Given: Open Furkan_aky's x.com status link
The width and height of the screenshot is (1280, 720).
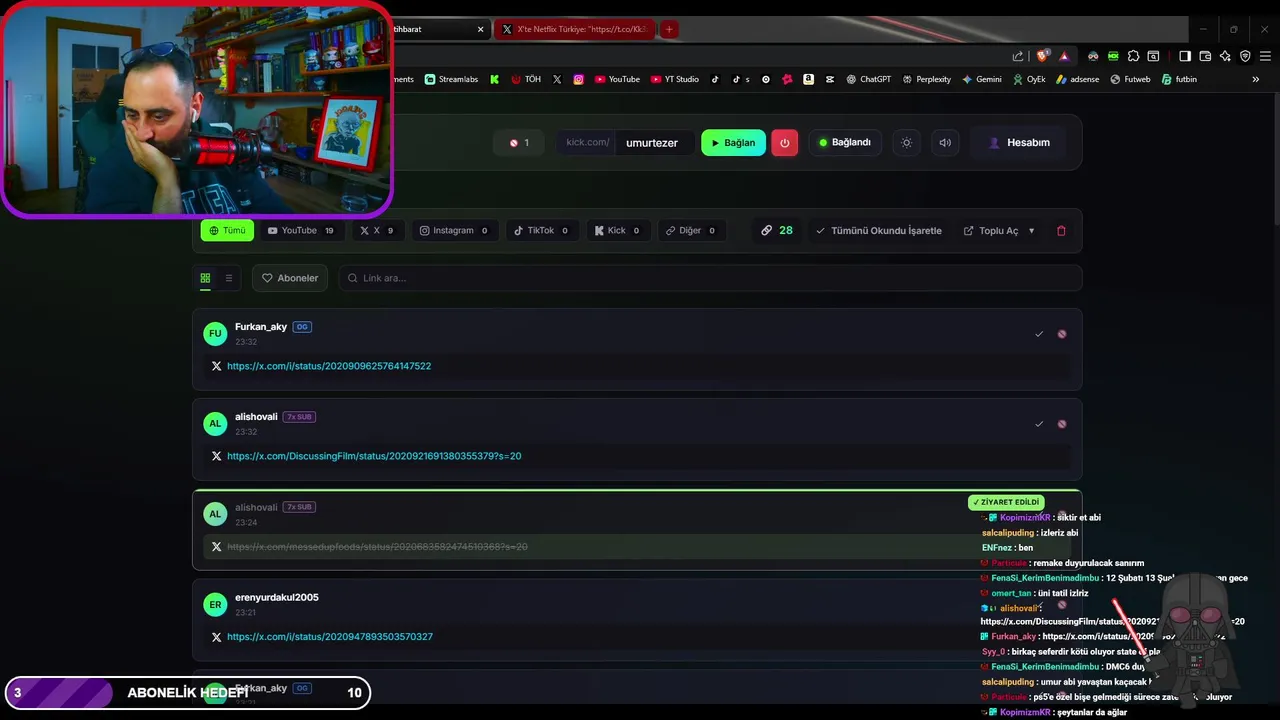Looking at the screenshot, I should pos(329,366).
